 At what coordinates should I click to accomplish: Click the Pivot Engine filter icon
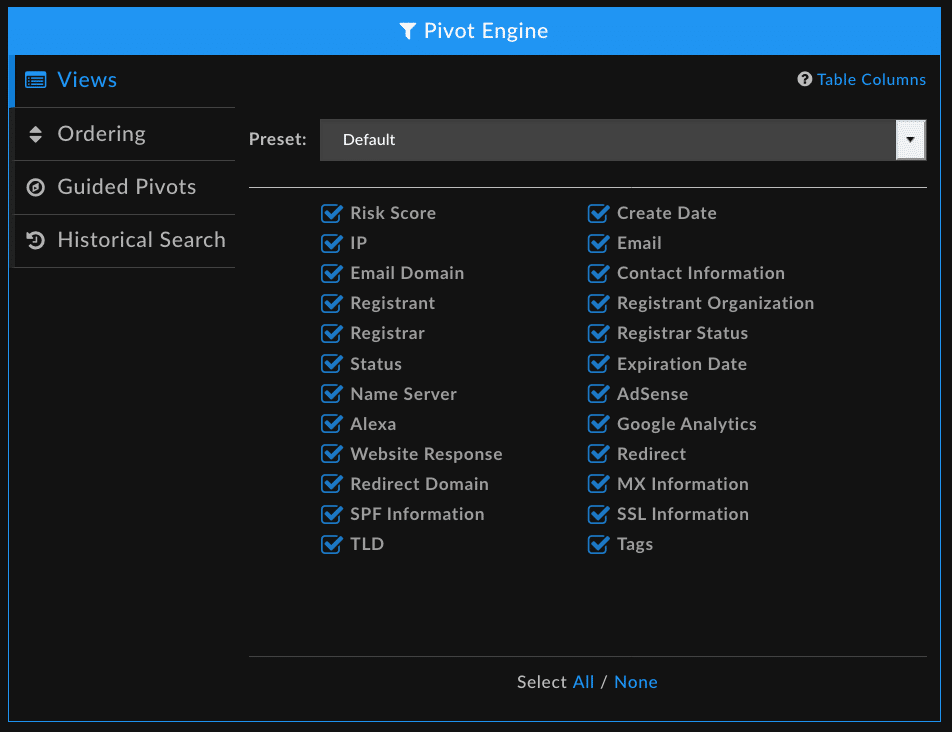(407, 31)
